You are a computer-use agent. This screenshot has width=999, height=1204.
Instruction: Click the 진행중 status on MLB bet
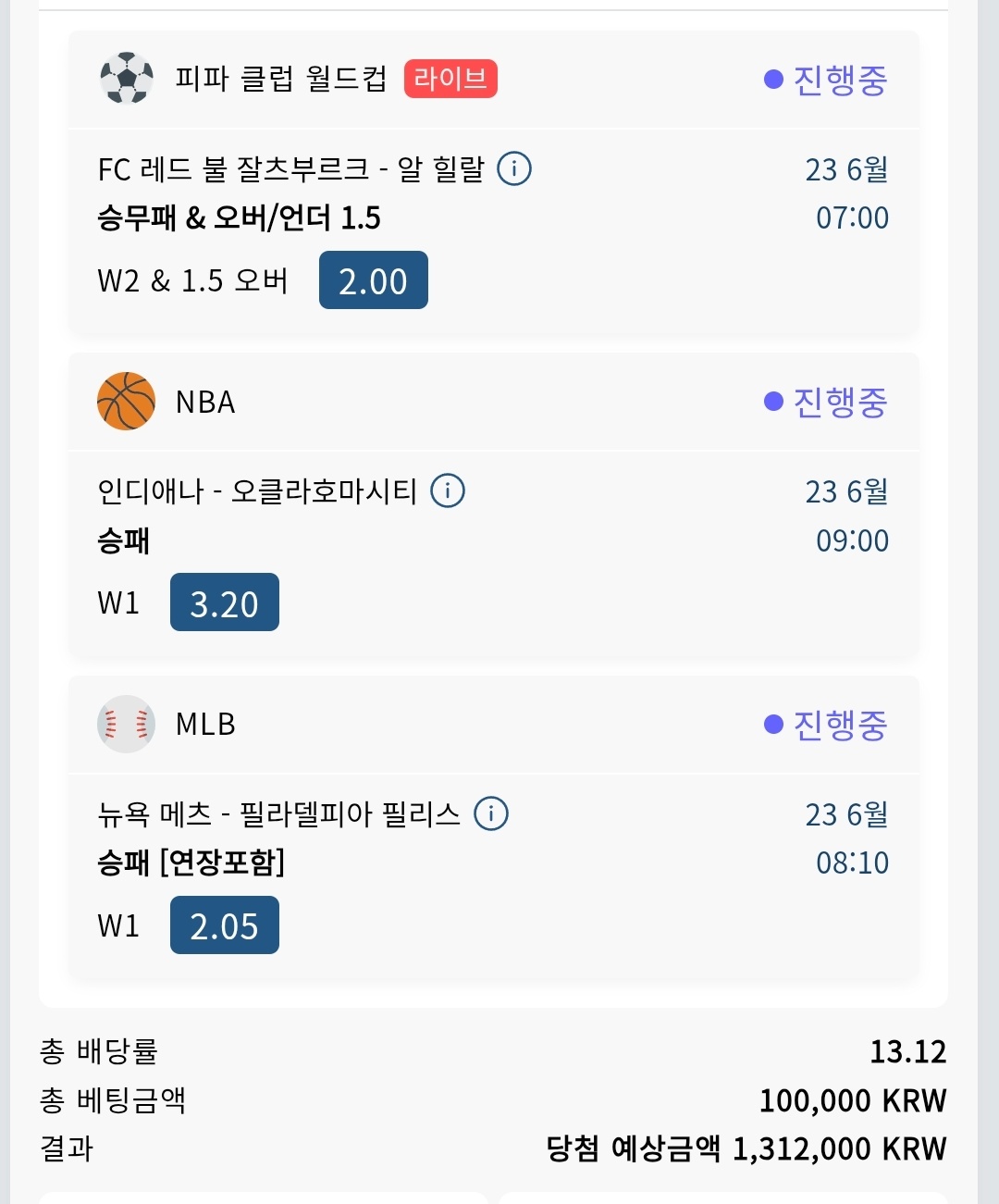click(826, 725)
